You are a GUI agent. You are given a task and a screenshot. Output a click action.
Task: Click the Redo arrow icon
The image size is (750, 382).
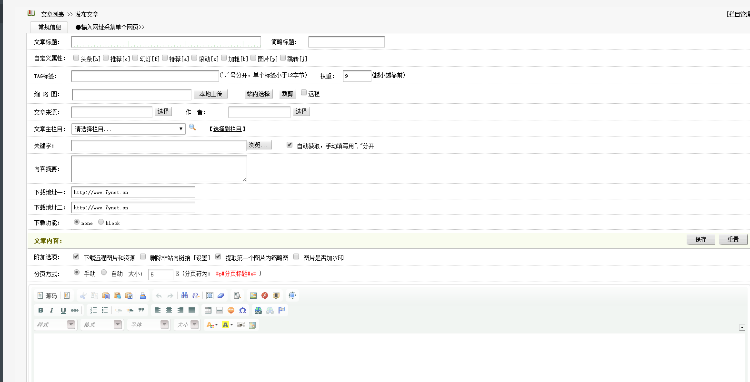pos(170,296)
